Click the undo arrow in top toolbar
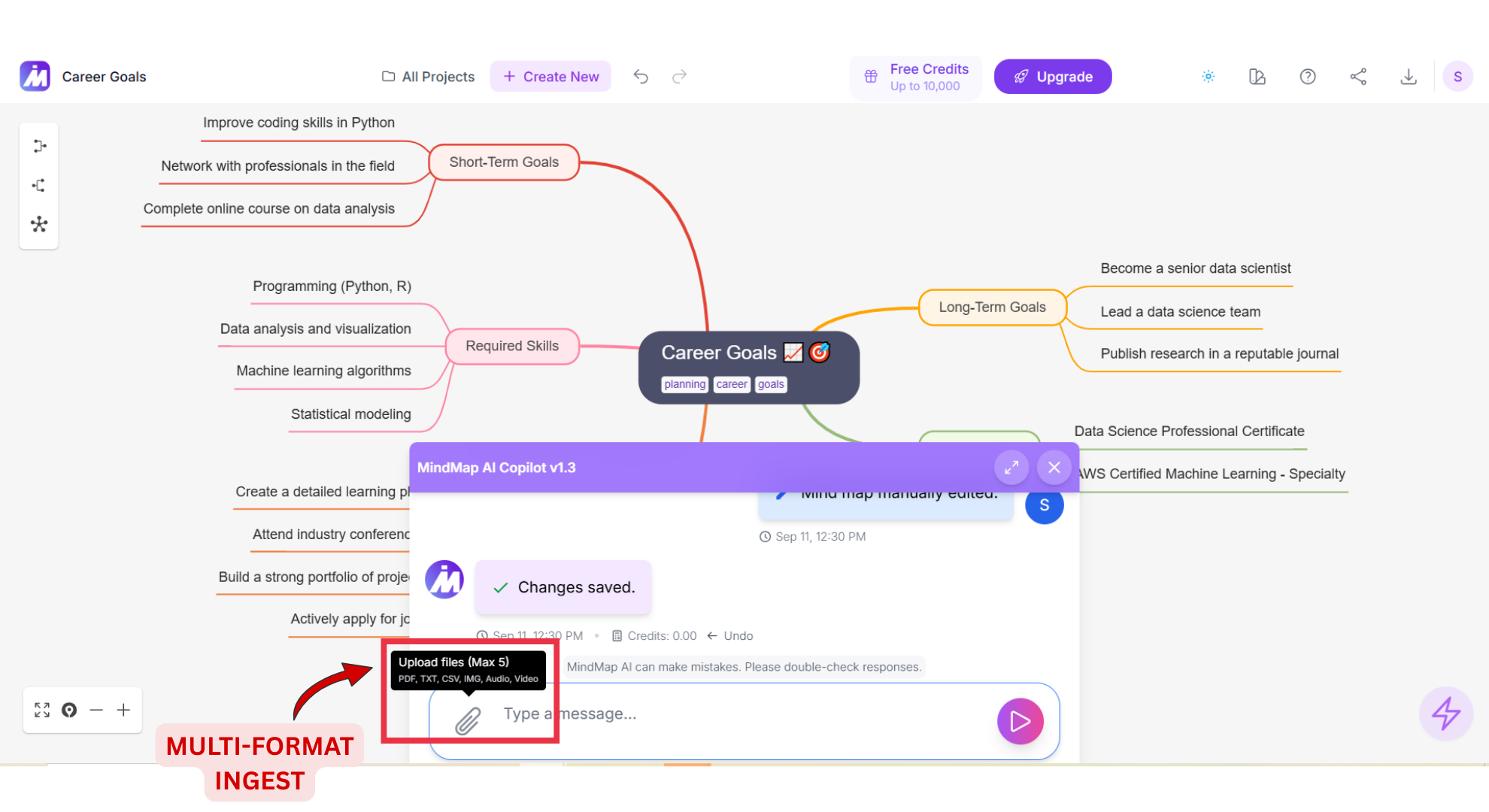 [x=641, y=77]
